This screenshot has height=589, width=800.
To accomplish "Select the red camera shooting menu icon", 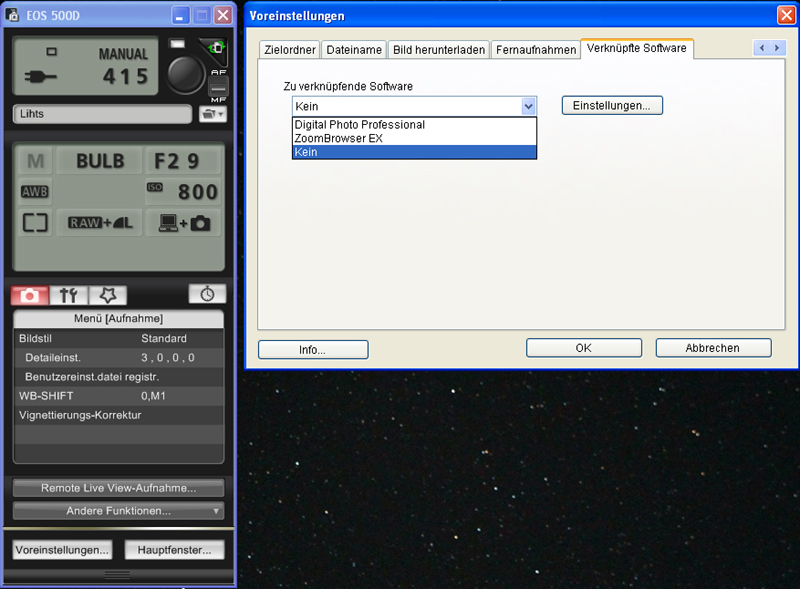I will click(30, 295).
